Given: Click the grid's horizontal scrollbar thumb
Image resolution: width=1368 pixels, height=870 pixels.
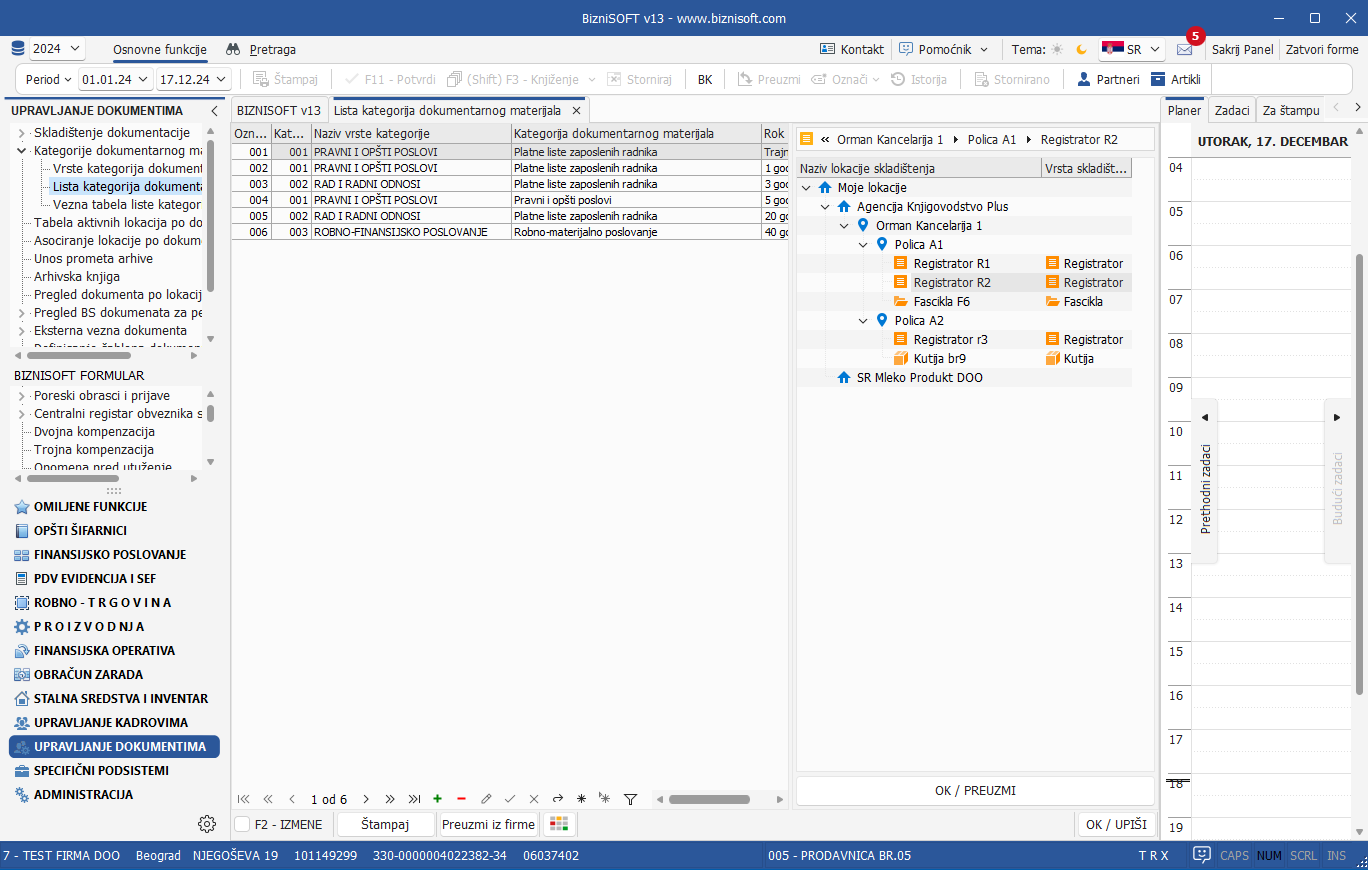Looking at the screenshot, I should 709,799.
